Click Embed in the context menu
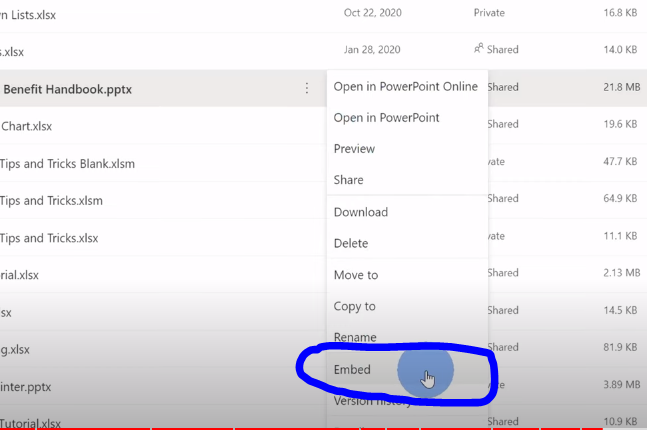The height and width of the screenshot is (430, 647). 352,369
